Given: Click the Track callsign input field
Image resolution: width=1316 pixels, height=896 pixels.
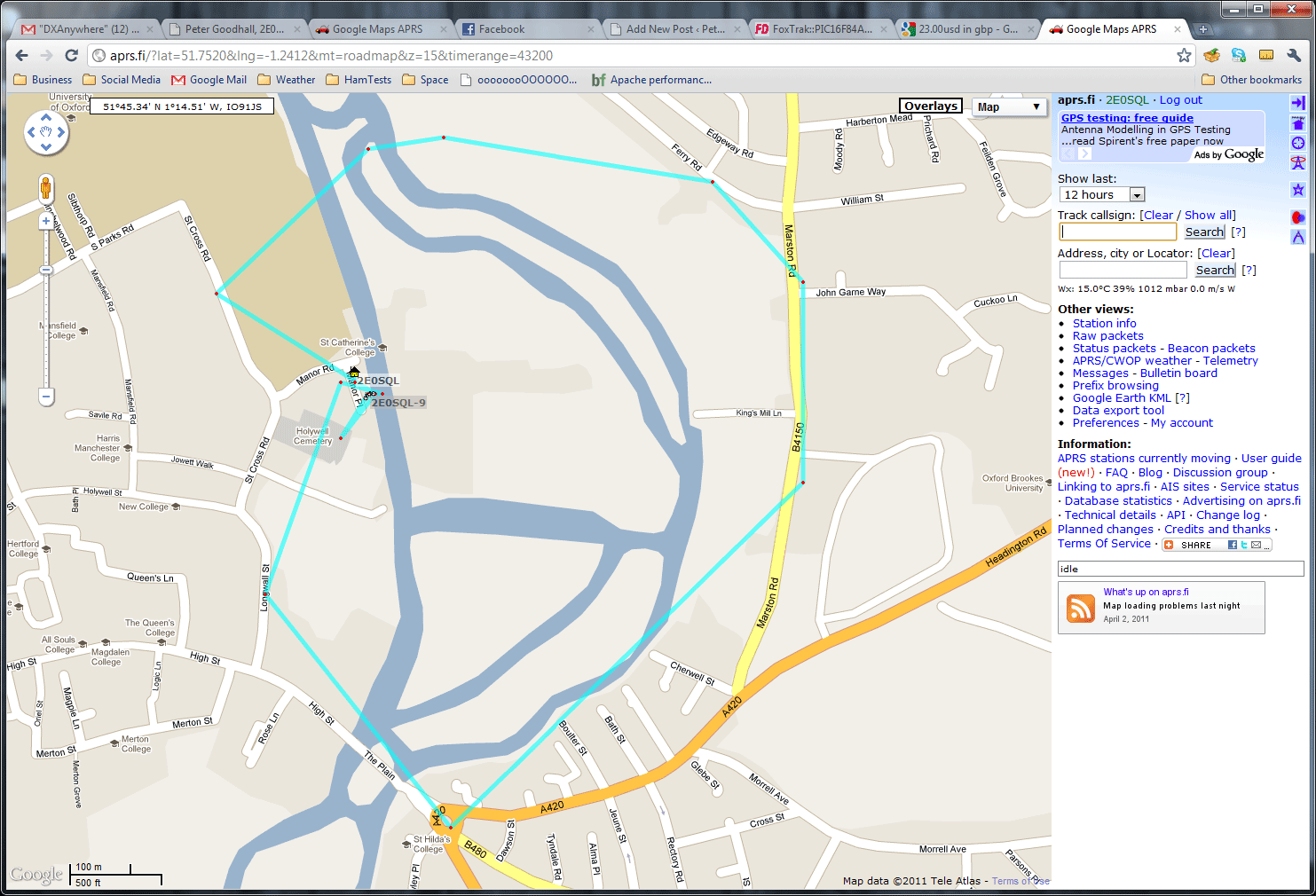Looking at the screenshot, I should [x=1118, y=232].
